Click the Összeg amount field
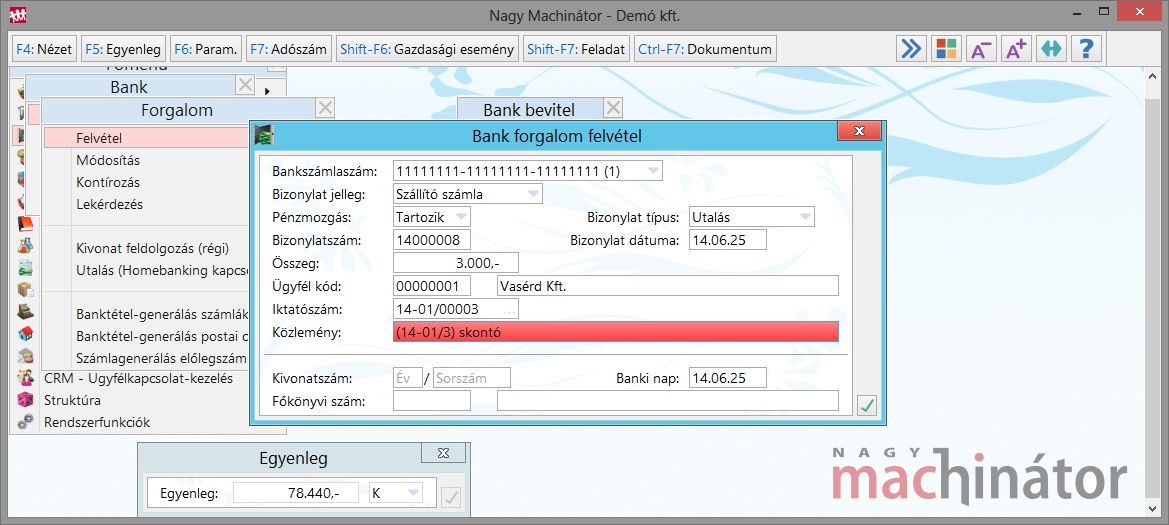Screen dimensions: 1169x525 456,263
